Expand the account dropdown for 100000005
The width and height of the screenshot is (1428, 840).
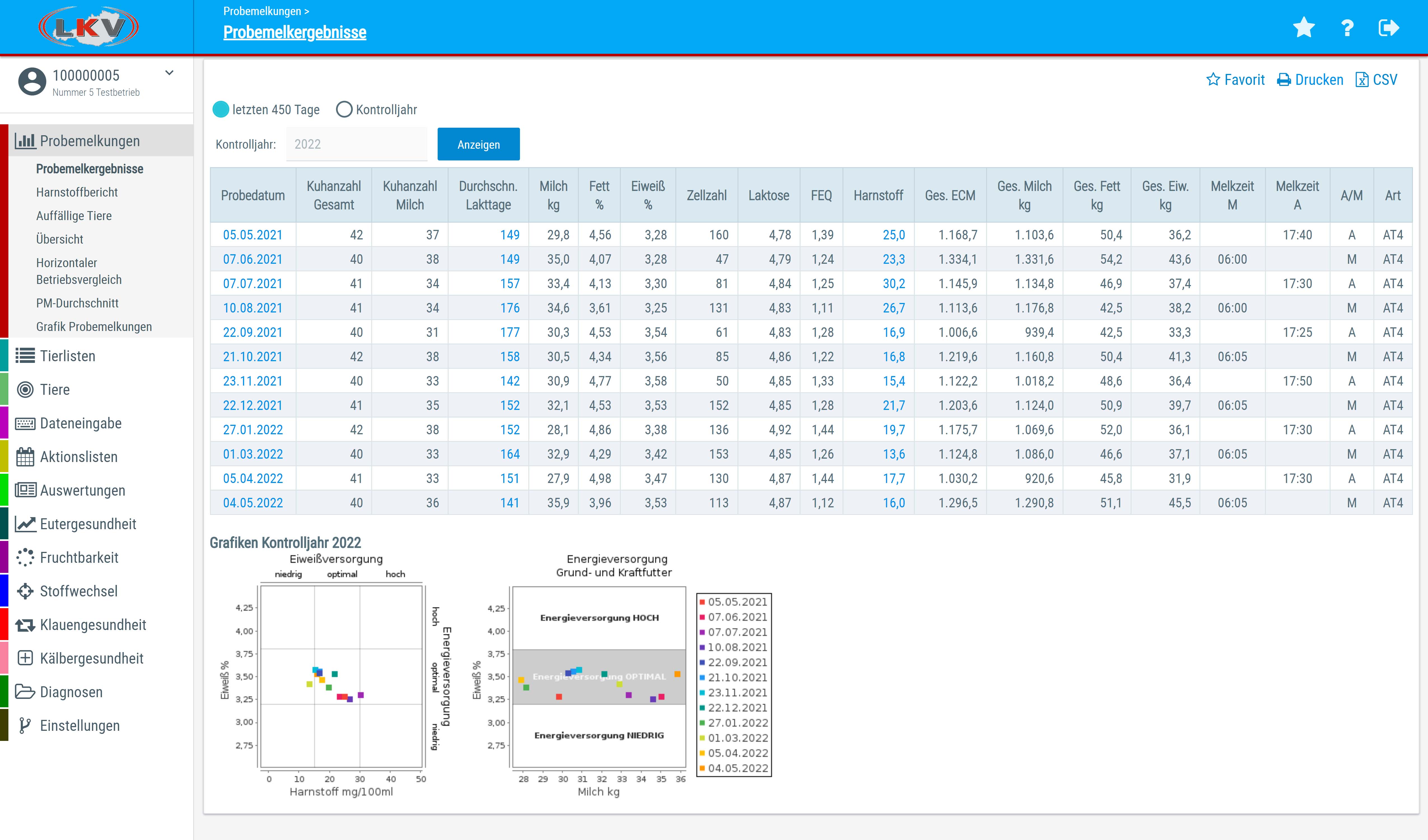tap(169, 73)
